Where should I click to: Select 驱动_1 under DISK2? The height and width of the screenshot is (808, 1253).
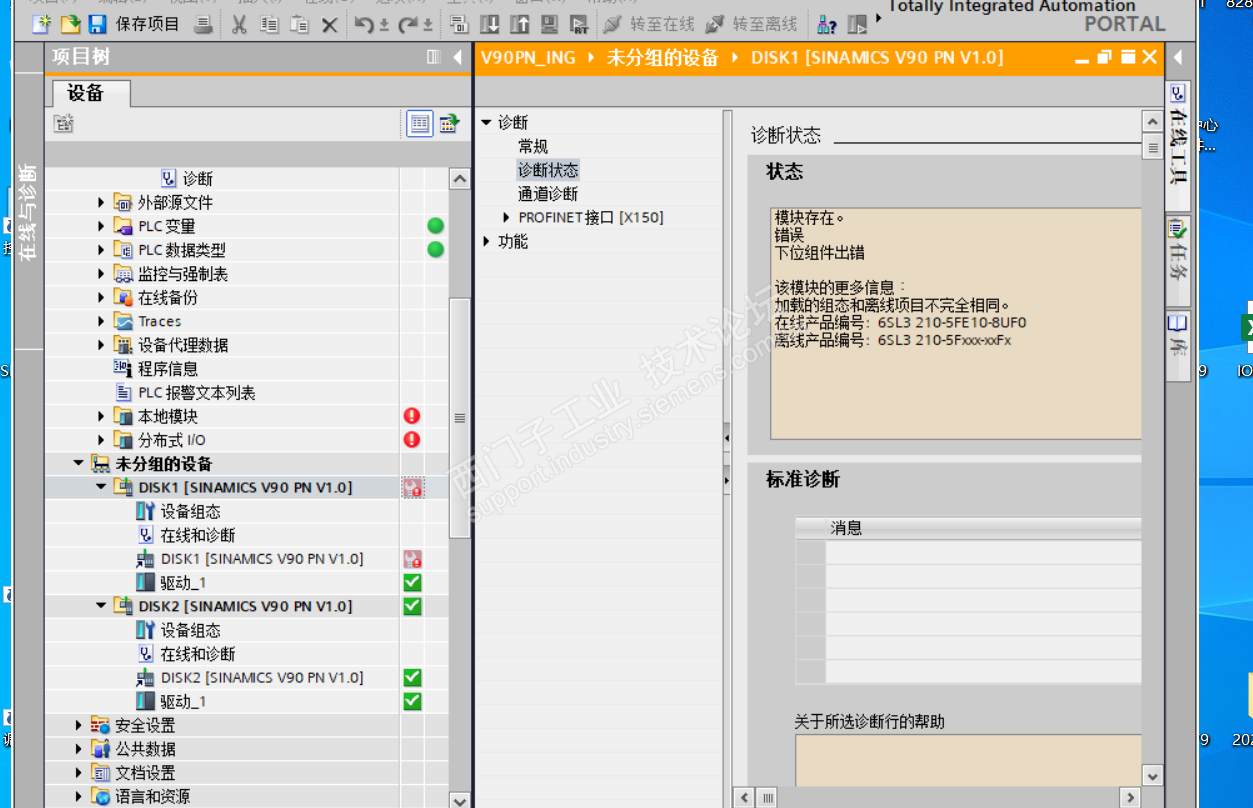pyautogui.click(x=183, y=702)
